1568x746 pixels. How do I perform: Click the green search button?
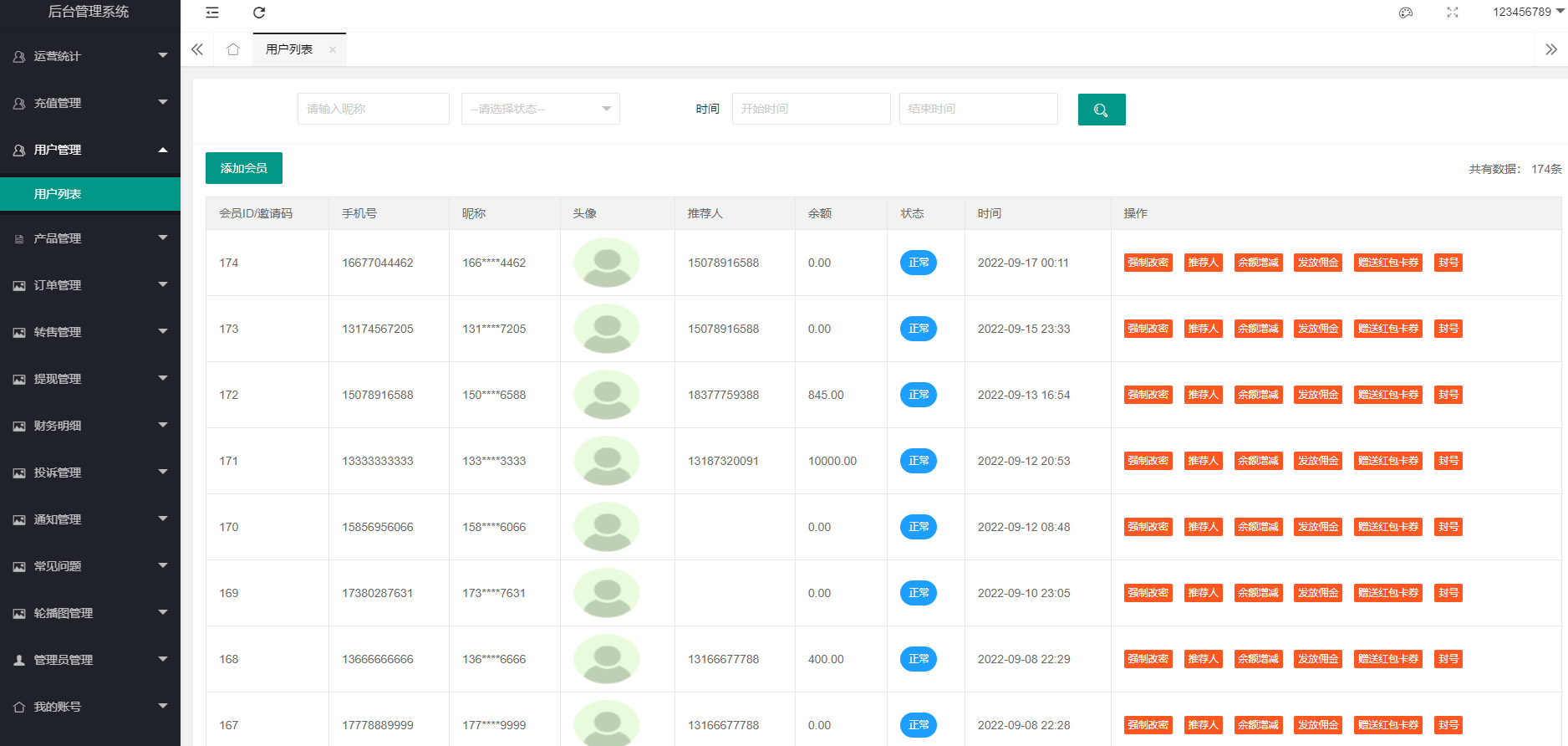coord(1101,110)
